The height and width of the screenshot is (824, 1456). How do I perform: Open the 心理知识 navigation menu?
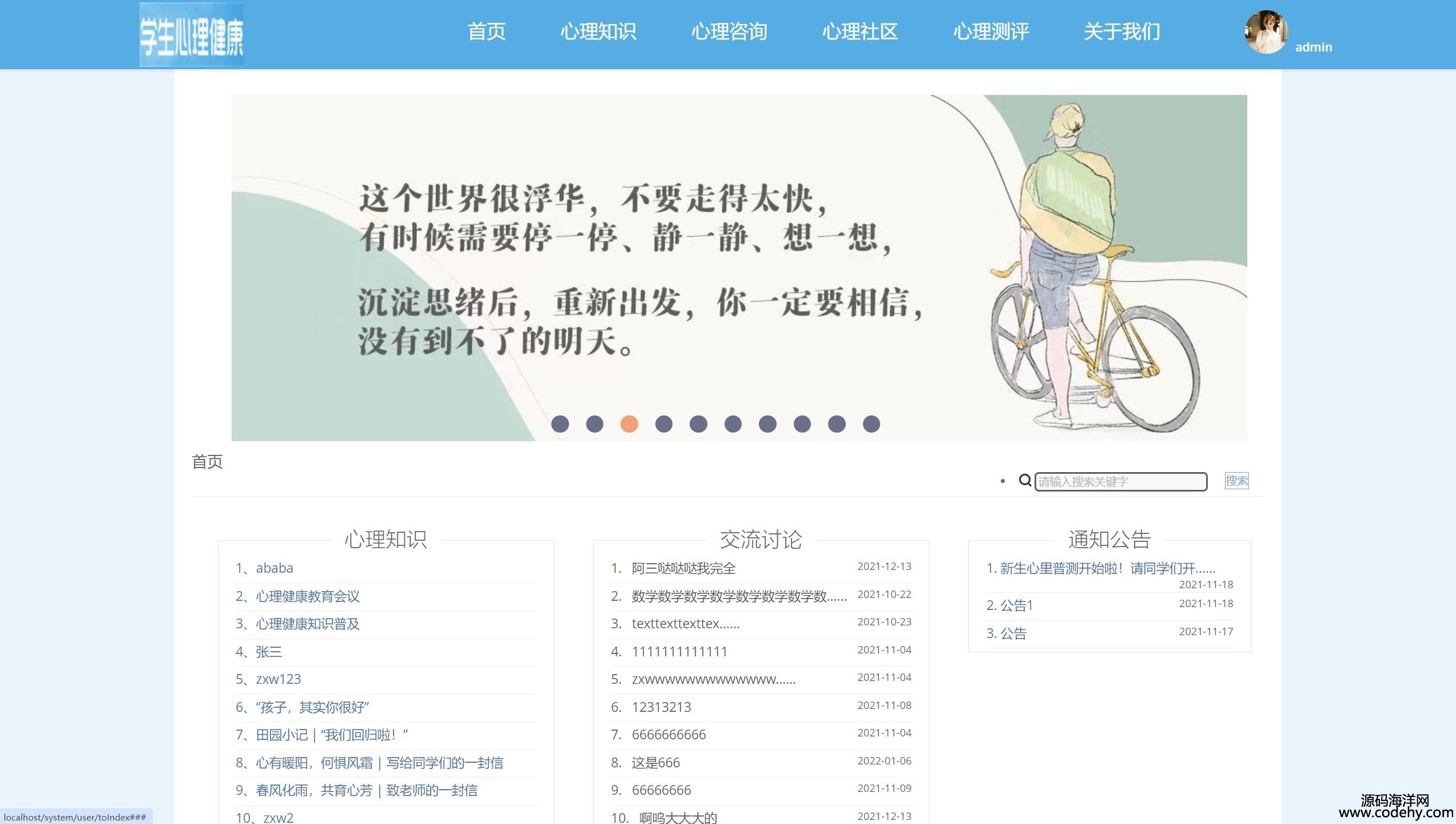click(x=598, y=31)
